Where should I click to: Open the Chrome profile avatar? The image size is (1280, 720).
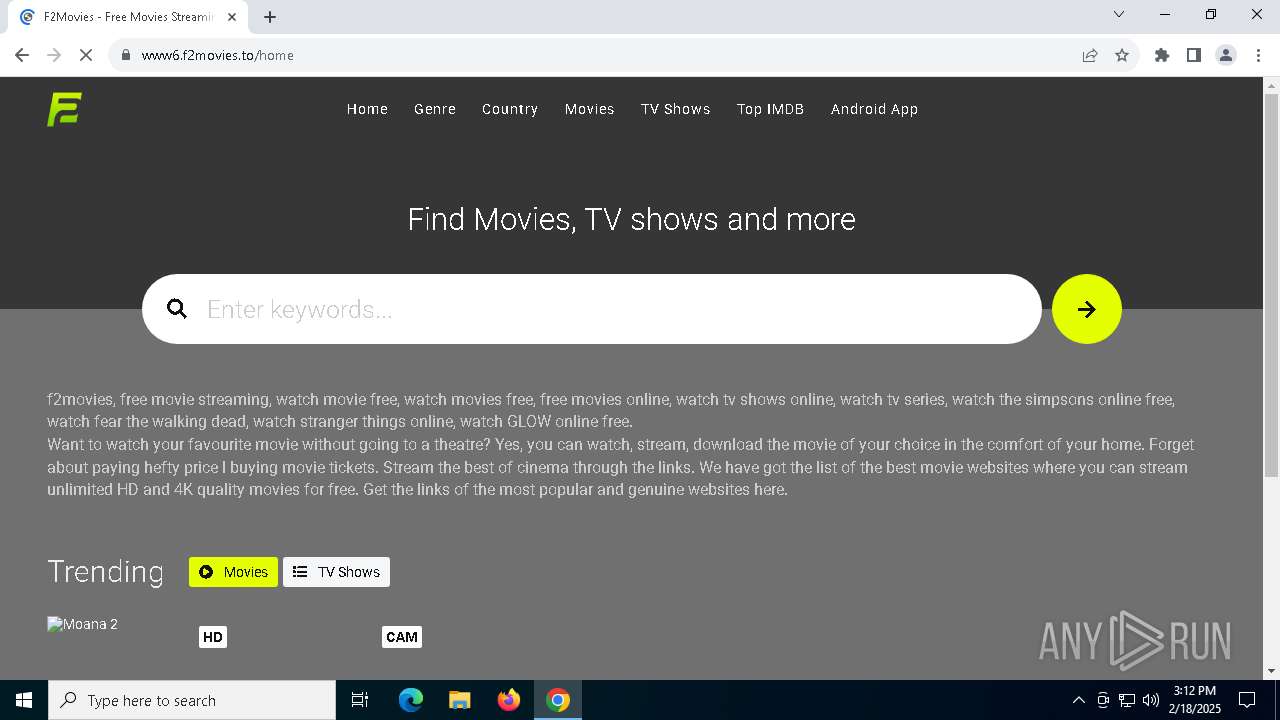1226,55
